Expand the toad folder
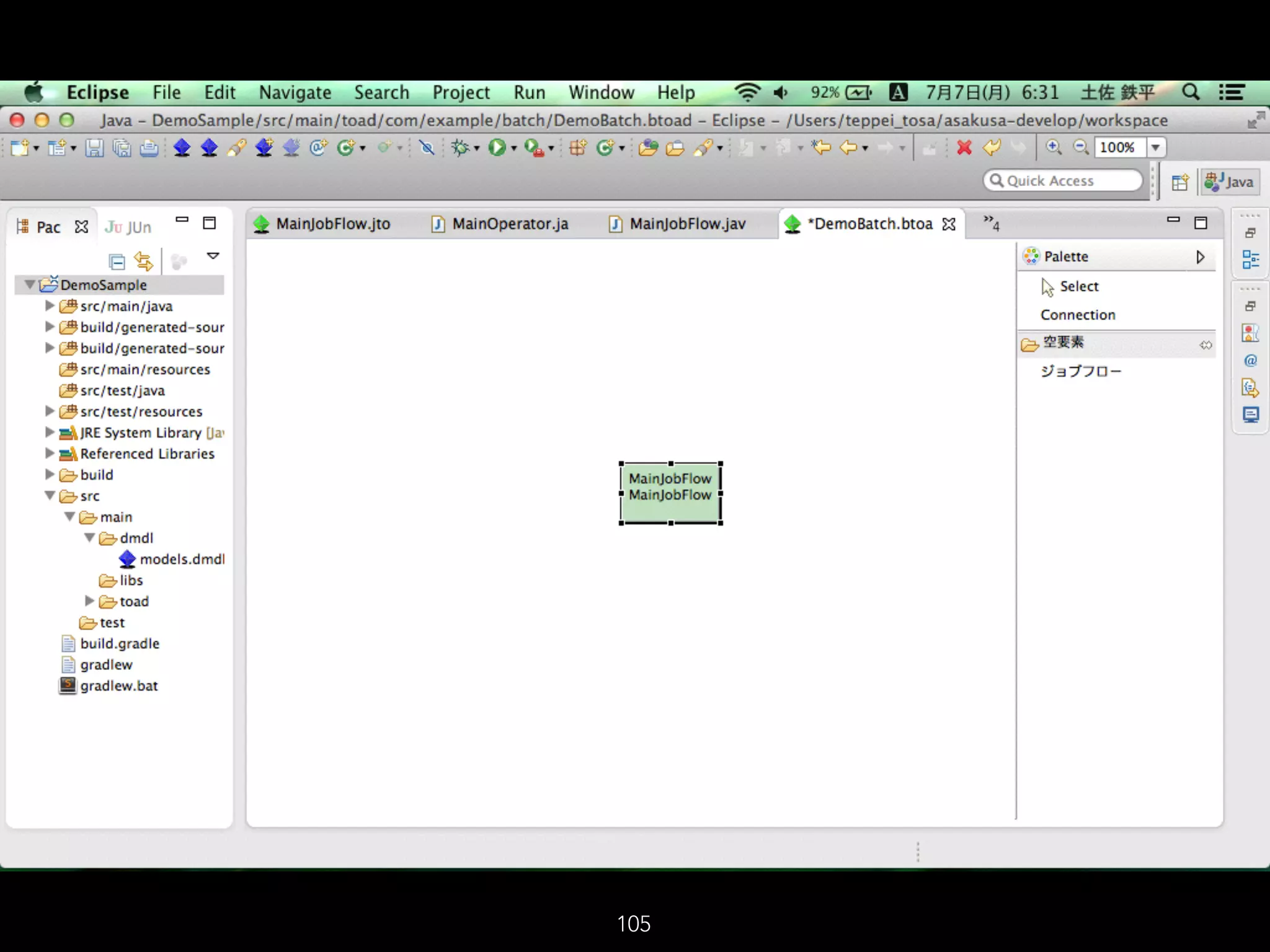 point(89,601)
